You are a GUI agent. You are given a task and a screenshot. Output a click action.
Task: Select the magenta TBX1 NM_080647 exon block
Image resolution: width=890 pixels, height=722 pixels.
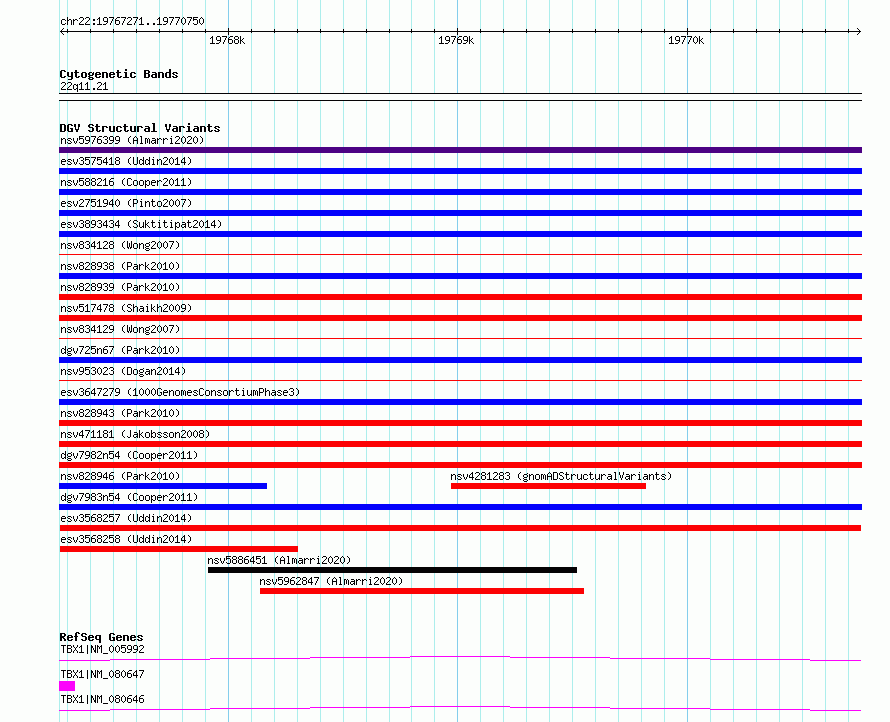[67, 686]
